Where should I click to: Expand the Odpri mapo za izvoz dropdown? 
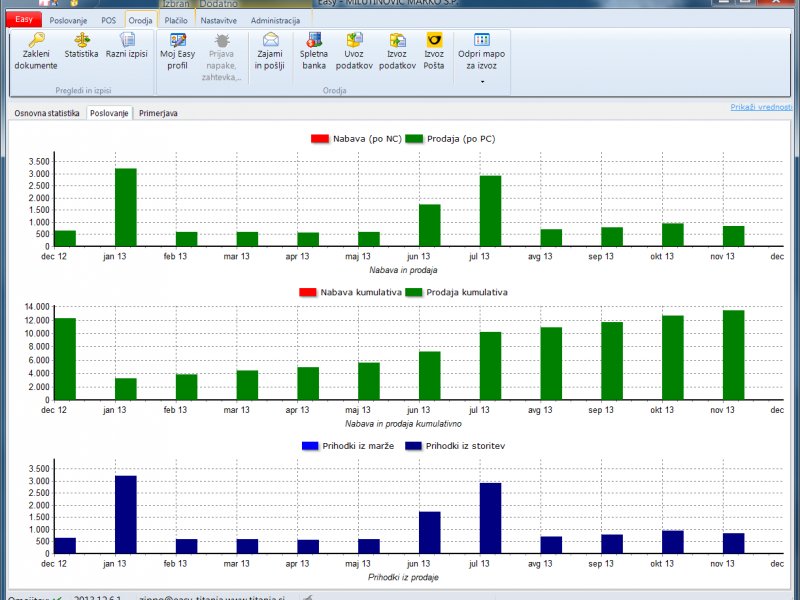coord(482,81)
